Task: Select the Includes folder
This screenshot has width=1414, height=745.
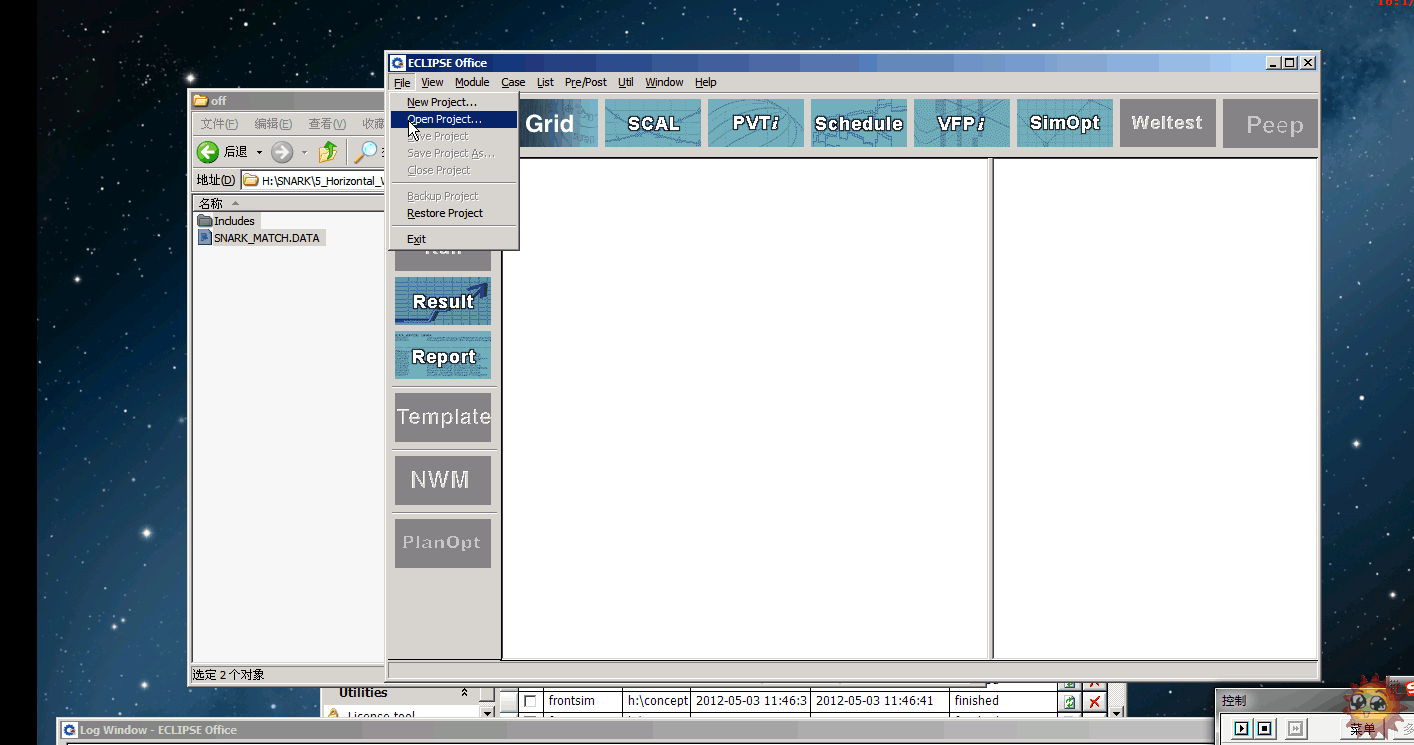Action: point(227,221)
